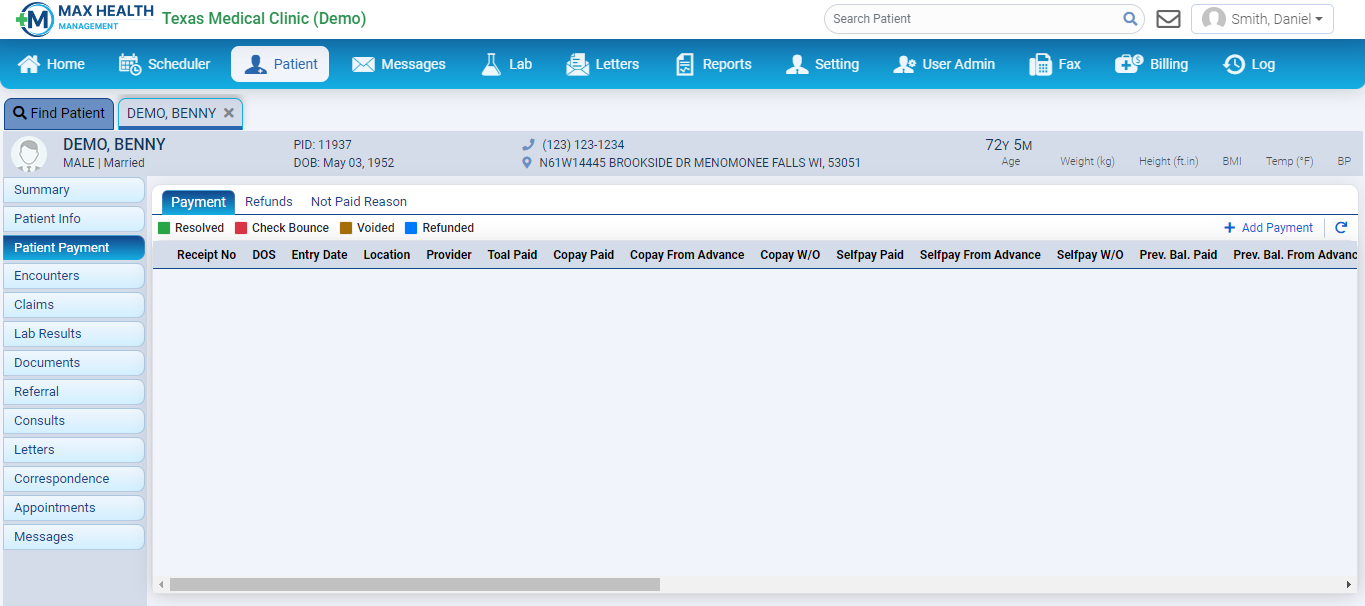Select the Voided status indicator
Screen dimensions: 1365x606
coord(345,227)
